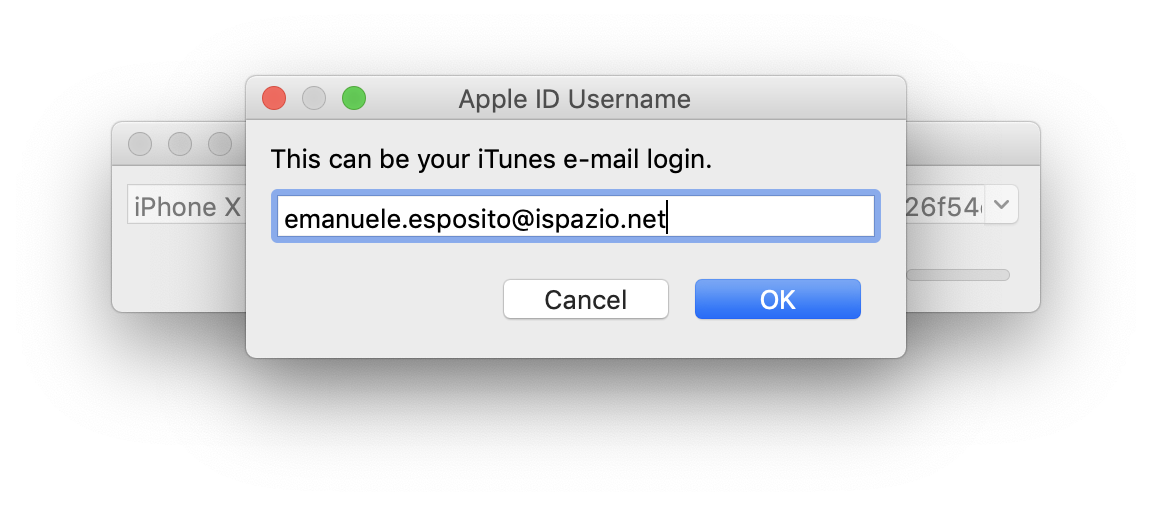The image size is (1152, 506).
Task: Click the Apple ID Username title bar
Action: coord(575,98)
